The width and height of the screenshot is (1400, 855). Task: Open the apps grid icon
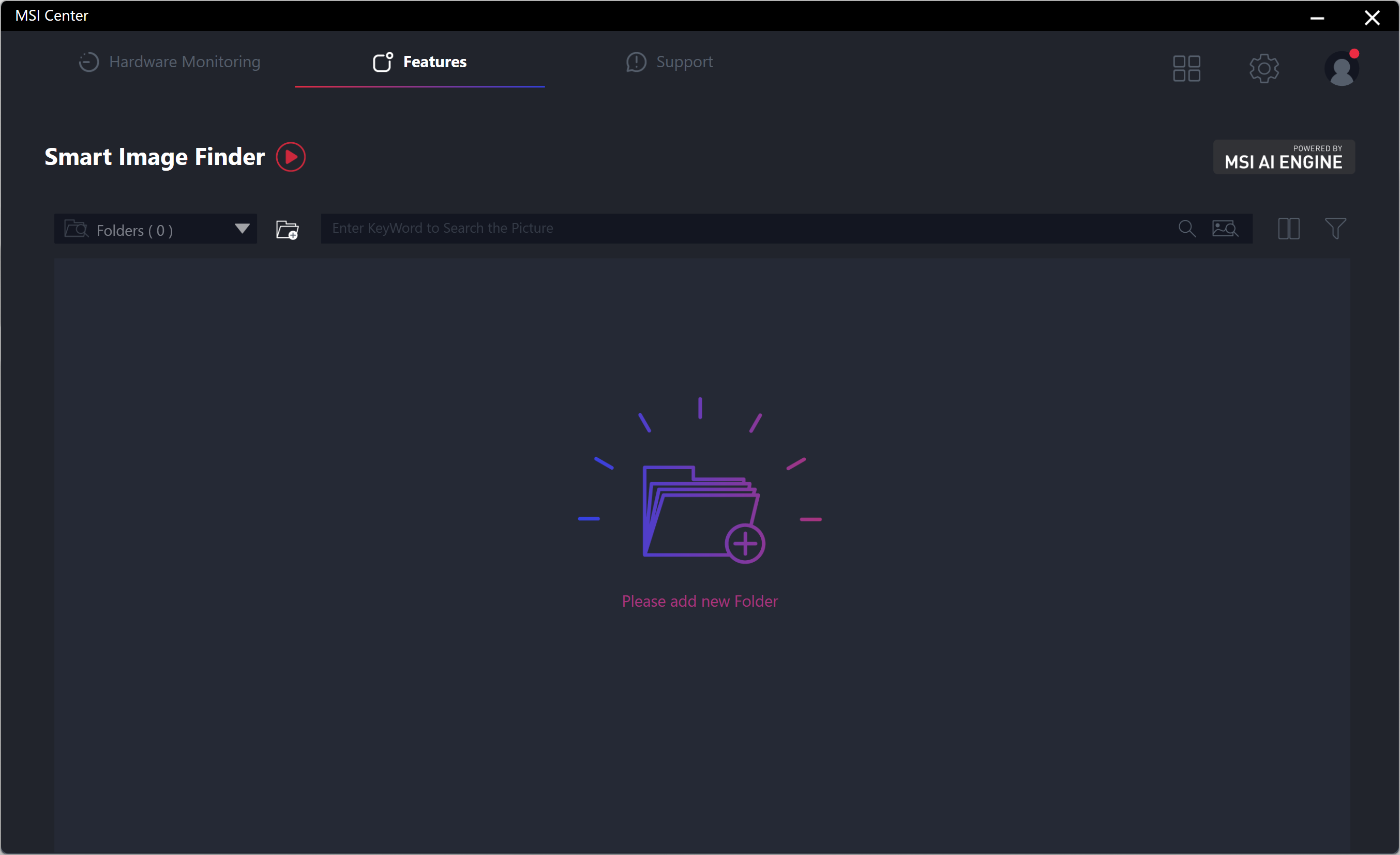1186,69
